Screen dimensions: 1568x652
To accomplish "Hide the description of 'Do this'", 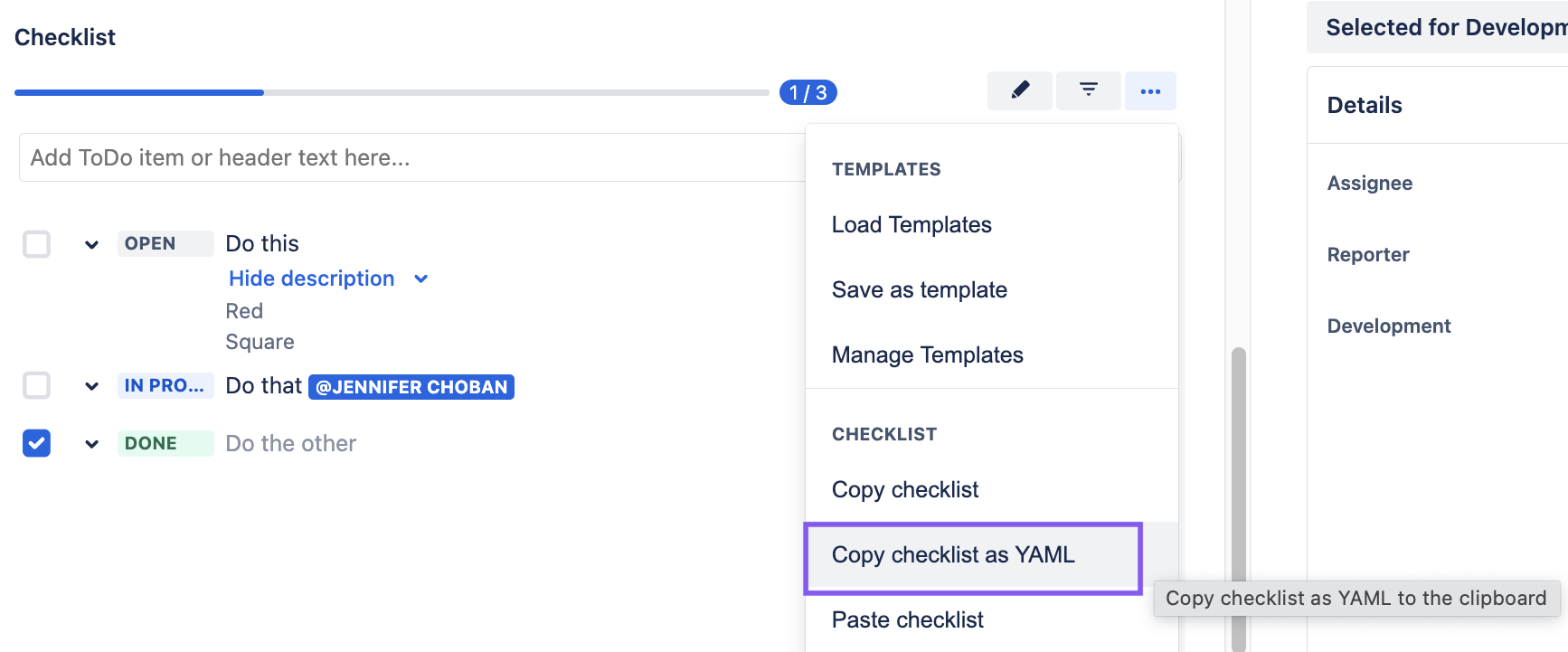I will click(311, 278).
